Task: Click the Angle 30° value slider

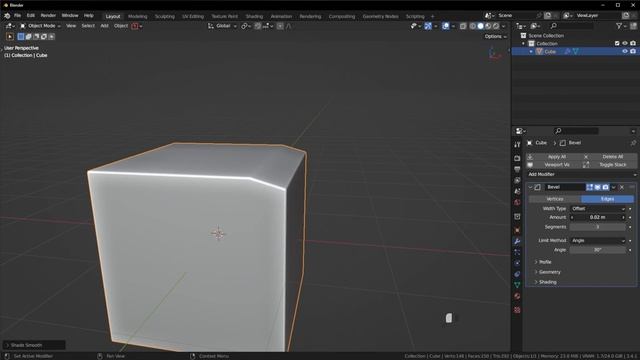Action: click(598, 250)
